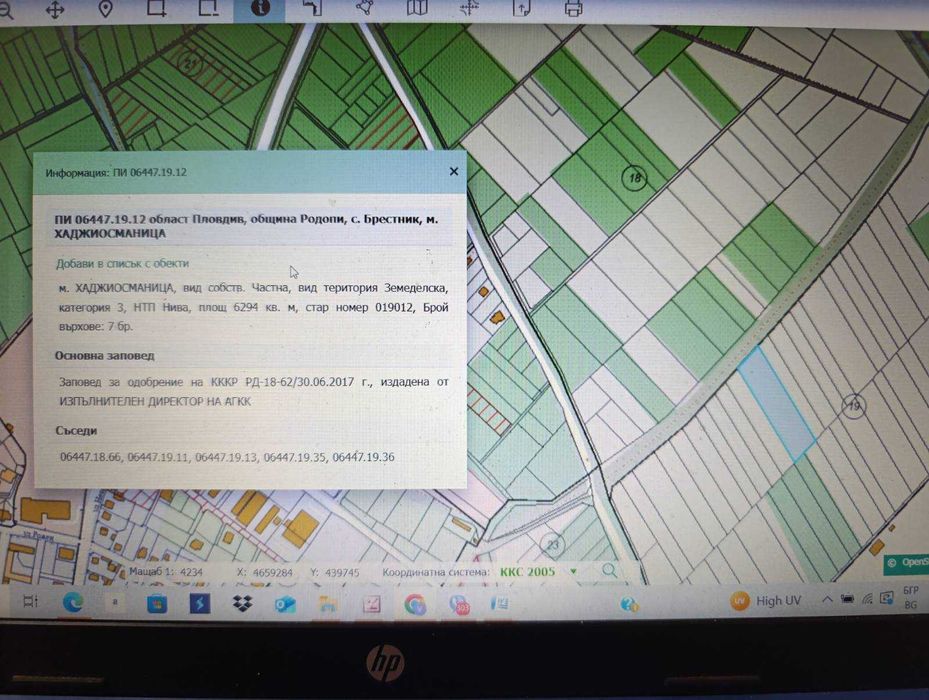Viewport: 929px width, 700px height.
Task: Open the map layers book icon
Action: coord(417,8)
